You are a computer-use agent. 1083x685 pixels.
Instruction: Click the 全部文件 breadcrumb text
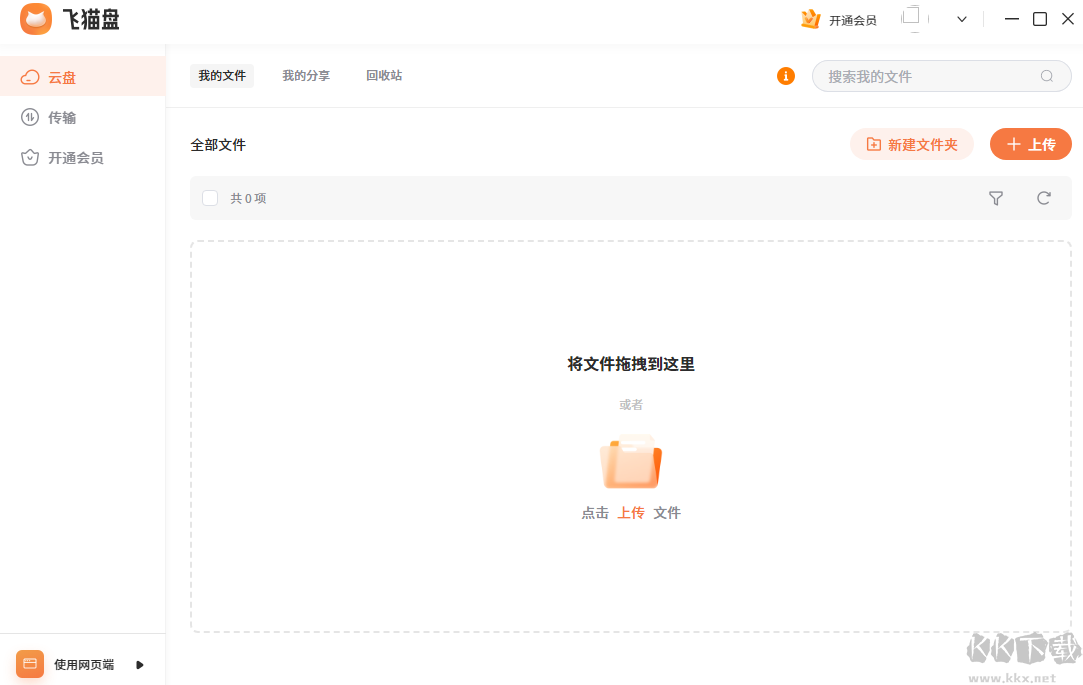click(x=218, y=145)
